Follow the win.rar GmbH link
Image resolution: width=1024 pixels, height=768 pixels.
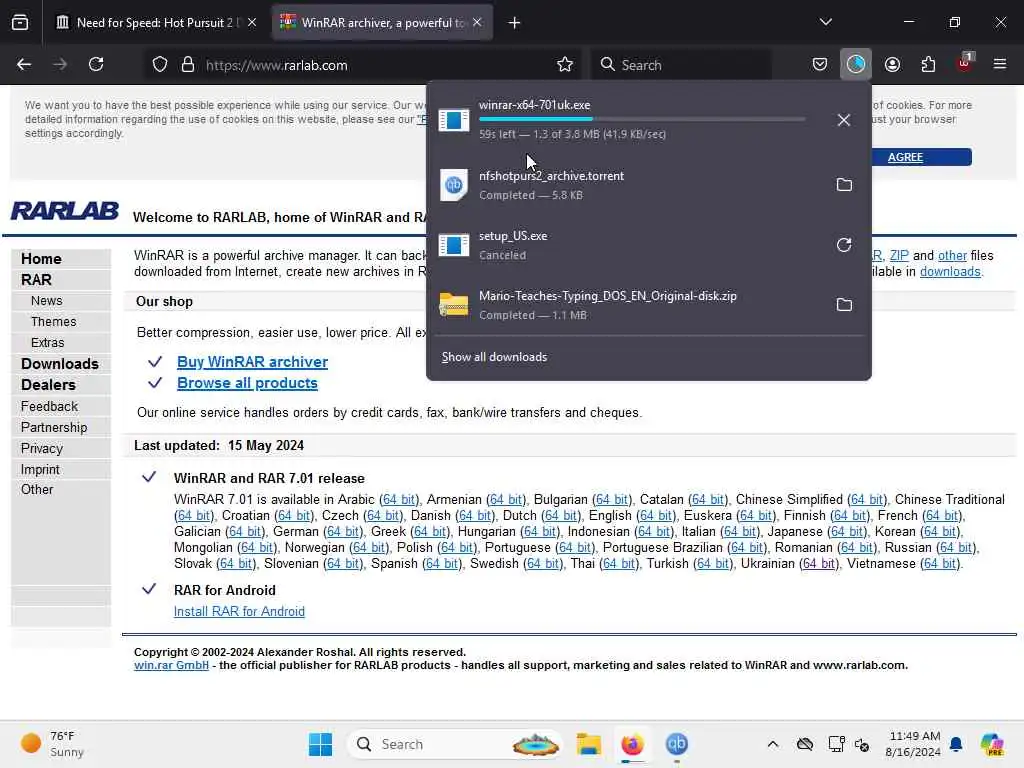pos(171,665)
